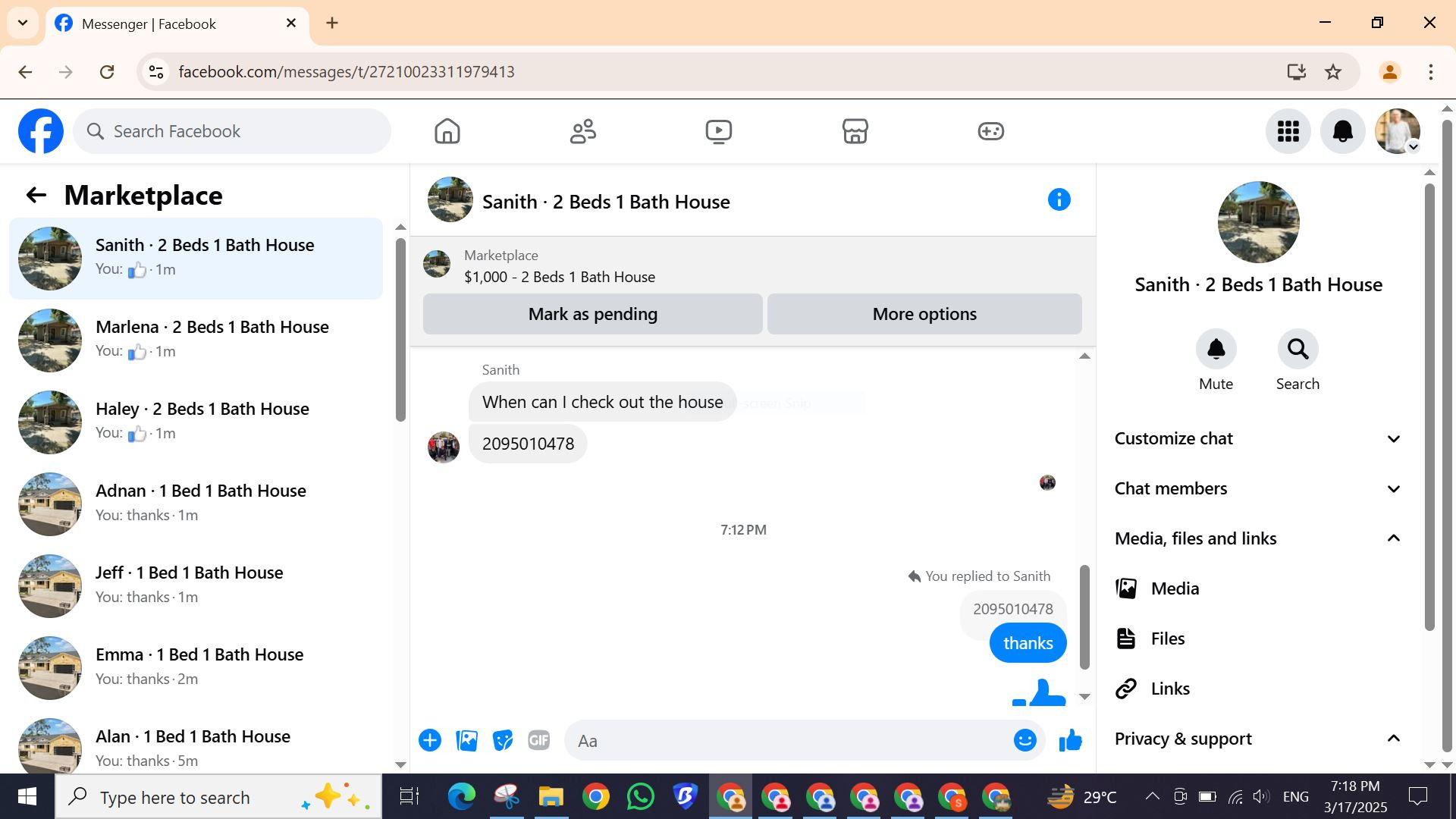Open Haley 2 Beds 1 Bath House chat

click(196, 422)
